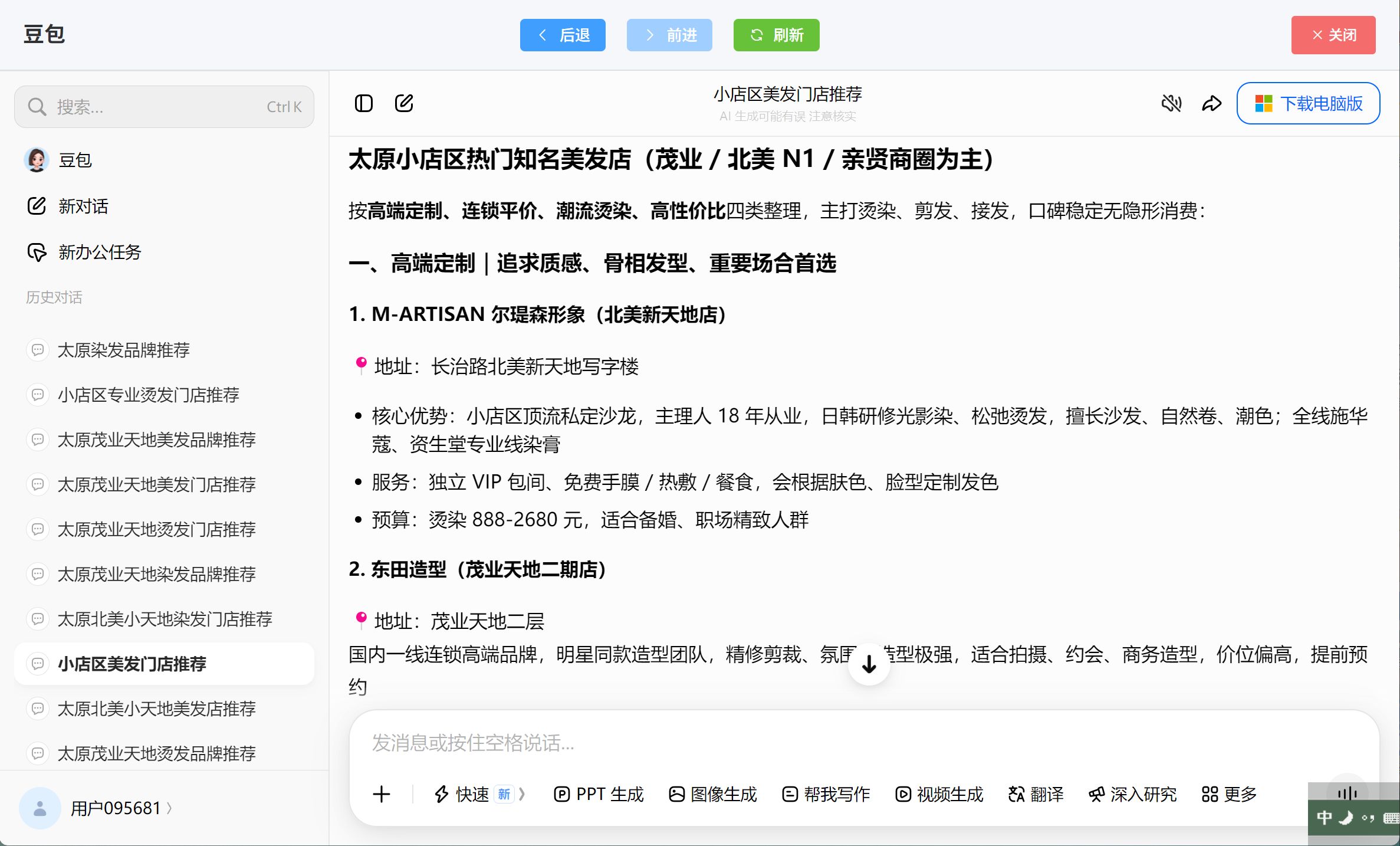Open 快速 mode selector
The image size is (1400, 846).
point(479,794)
